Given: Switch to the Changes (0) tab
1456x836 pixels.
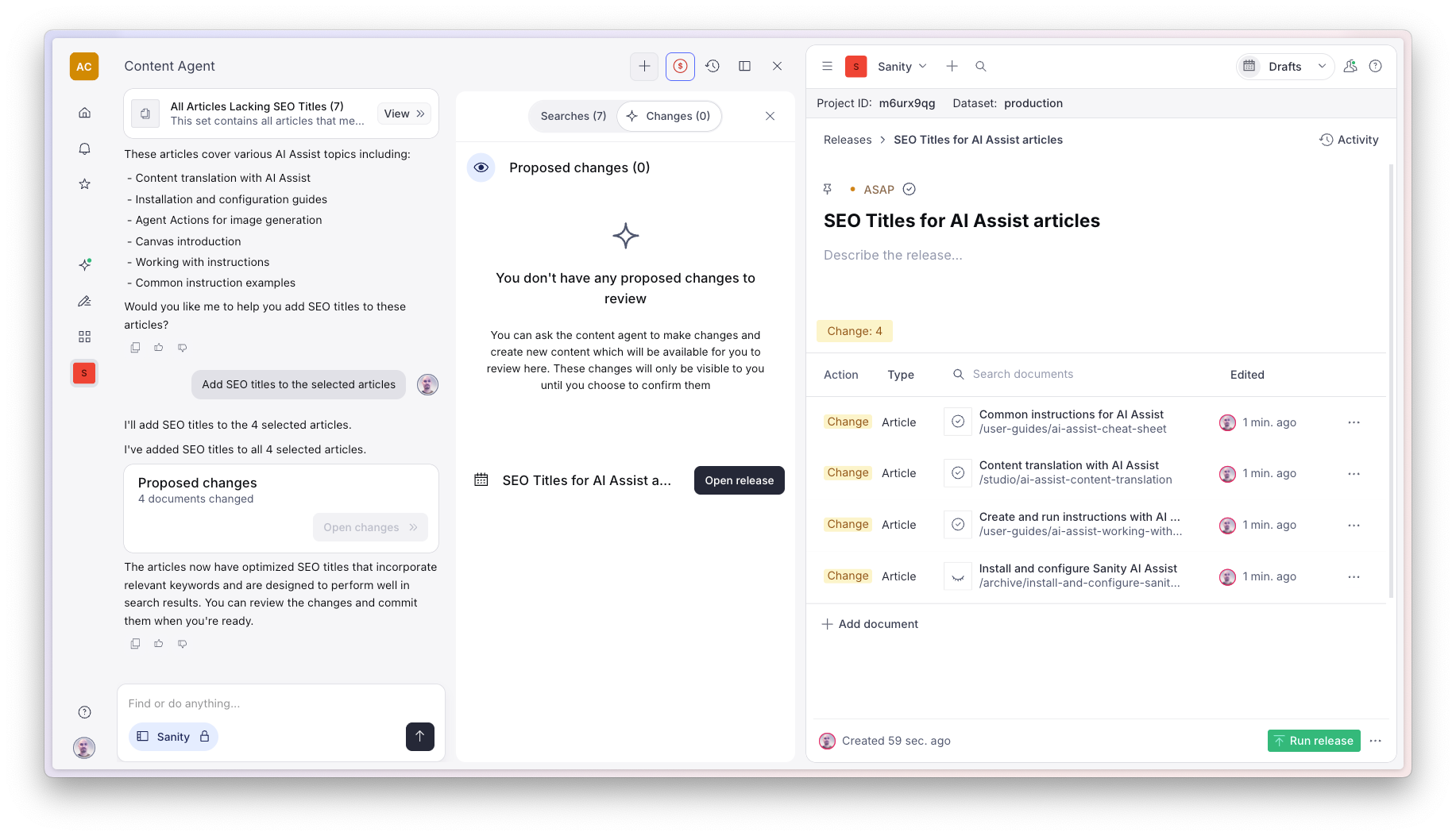Looking at the screenshot, I should pos(669,116).
